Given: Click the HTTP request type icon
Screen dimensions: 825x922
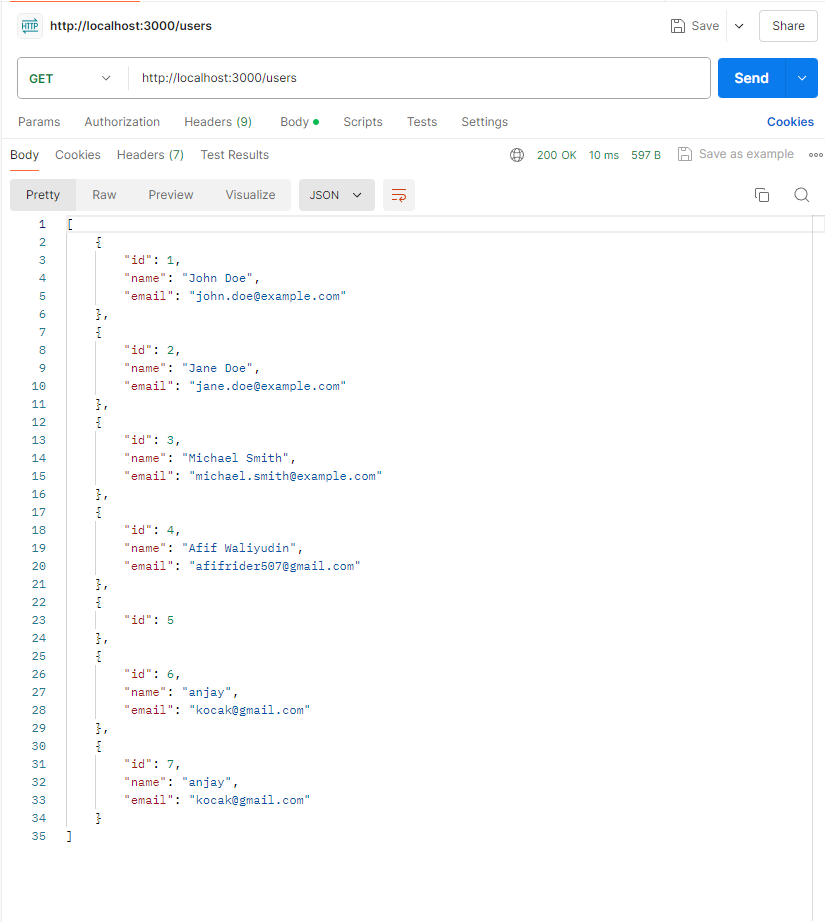Looking at the screenshot, I should [x=29, y=26].
